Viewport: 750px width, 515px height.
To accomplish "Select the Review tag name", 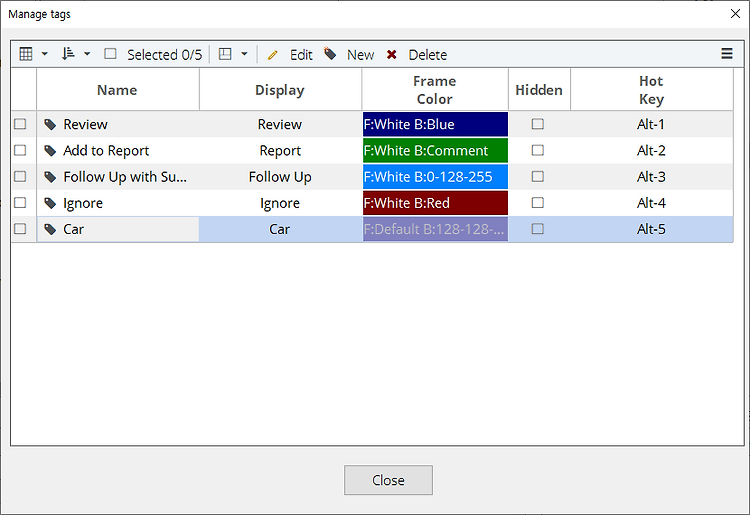I will pos(86,124).
